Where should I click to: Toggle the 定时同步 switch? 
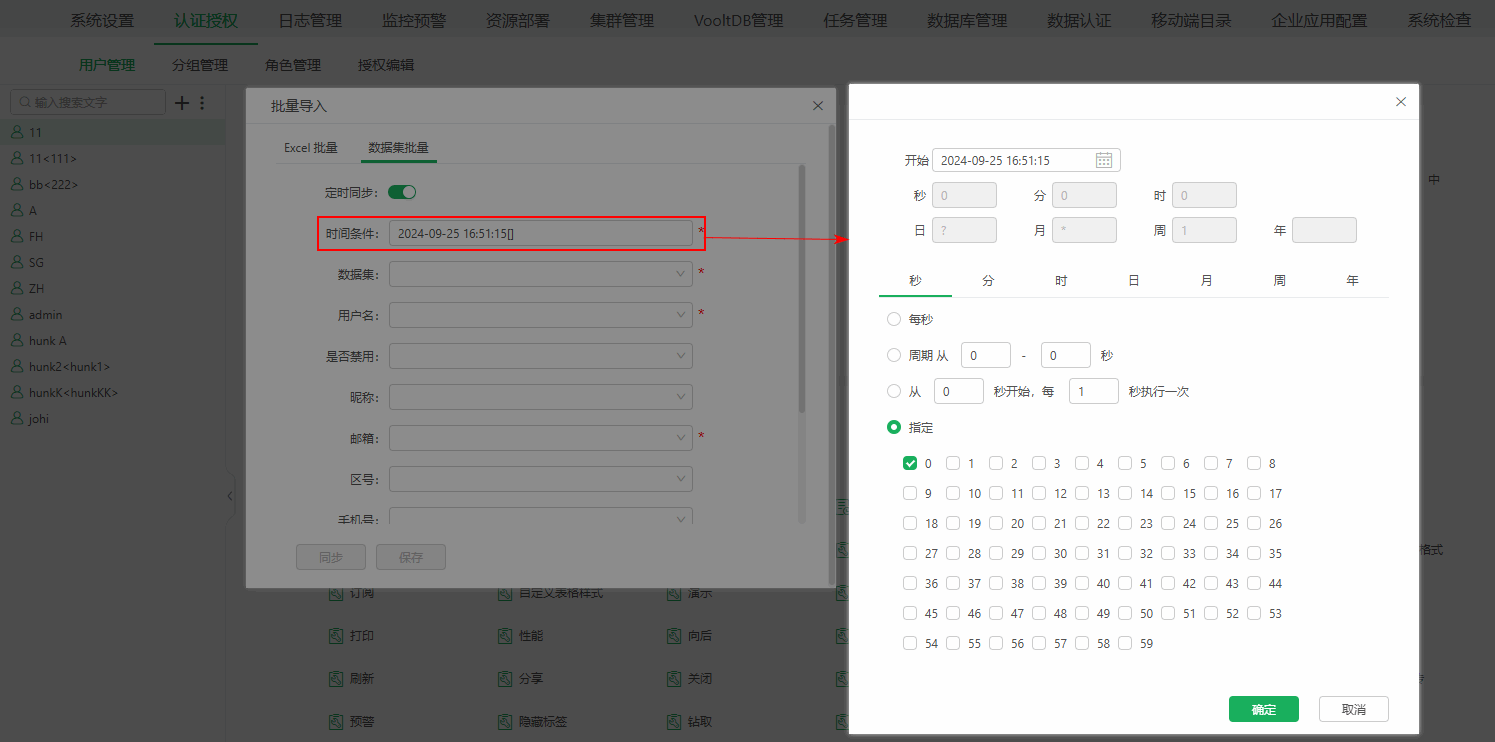click(x=402, y=192)
